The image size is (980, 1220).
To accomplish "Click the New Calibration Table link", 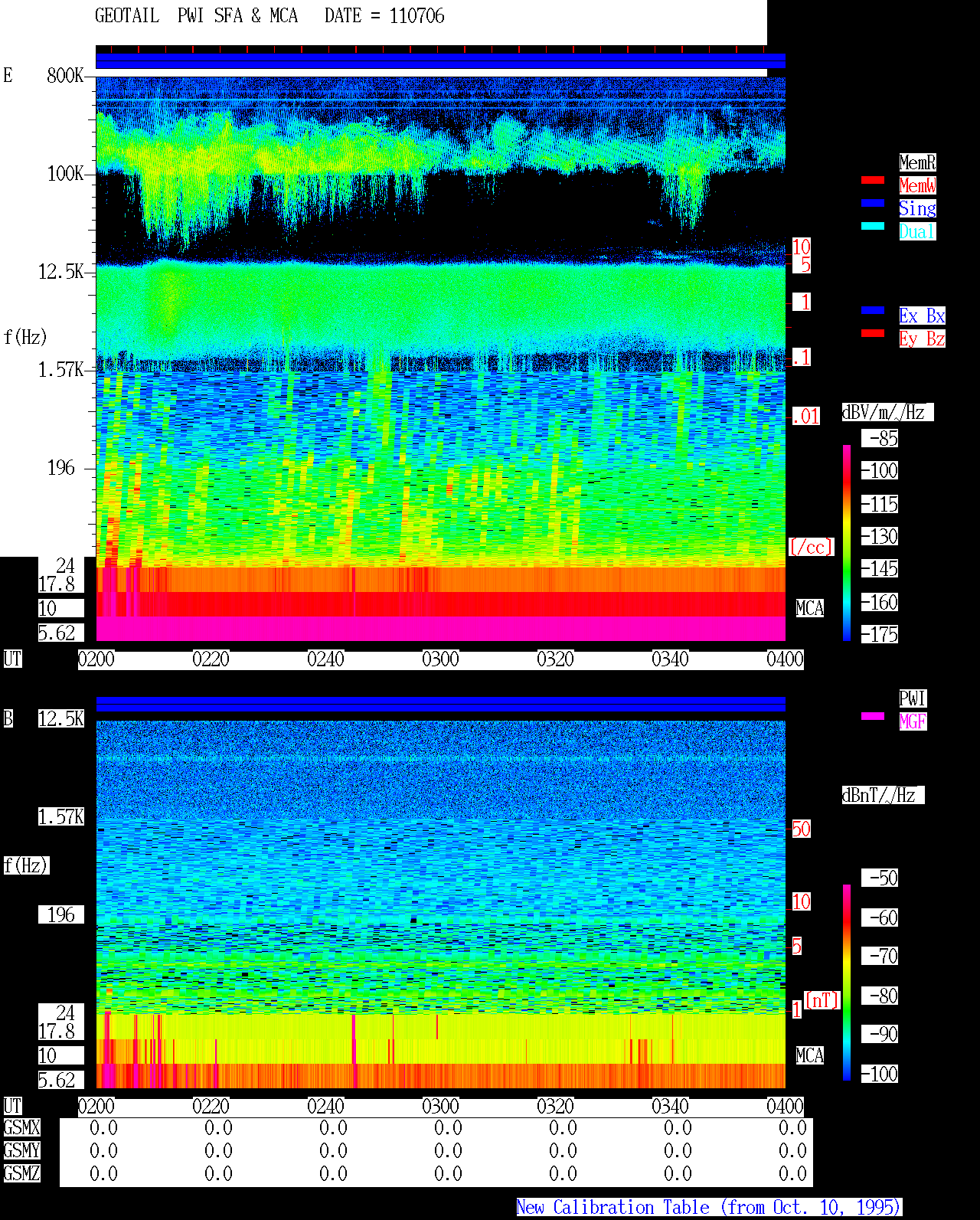I will (709, 1207).
